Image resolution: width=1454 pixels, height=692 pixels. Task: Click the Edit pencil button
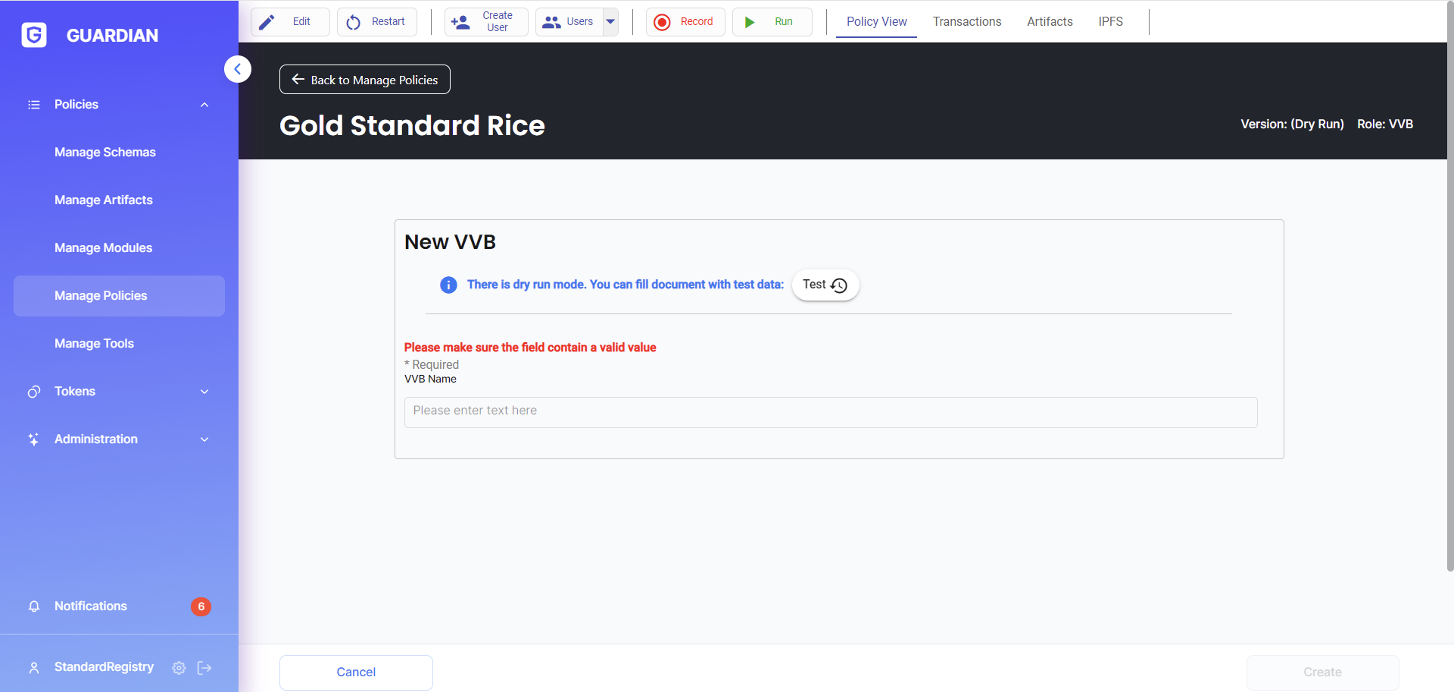290,22
